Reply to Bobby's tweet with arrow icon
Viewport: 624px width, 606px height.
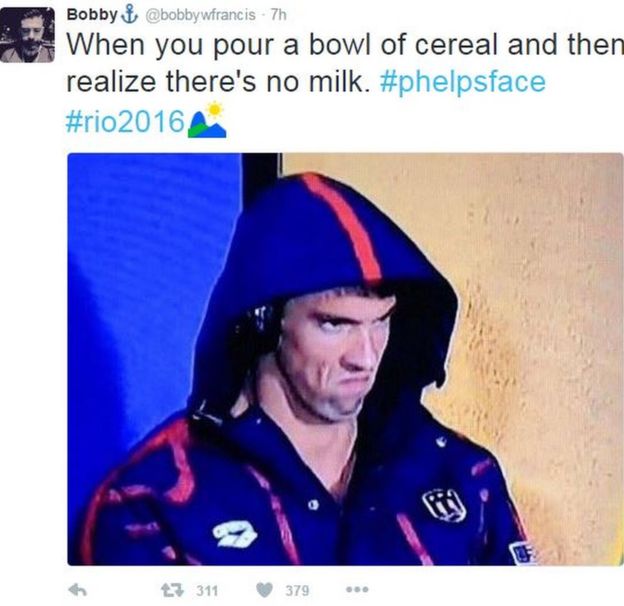pos(78,590)
